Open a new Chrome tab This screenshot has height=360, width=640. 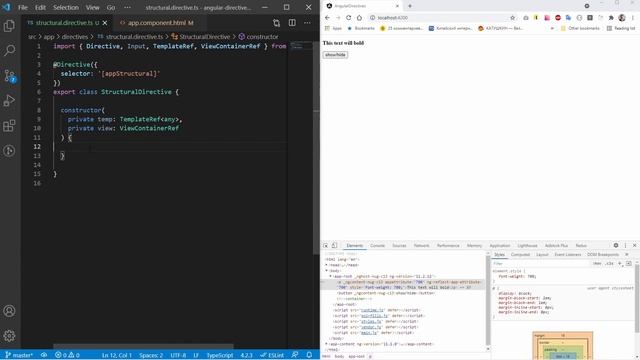[x=410, y=6]
